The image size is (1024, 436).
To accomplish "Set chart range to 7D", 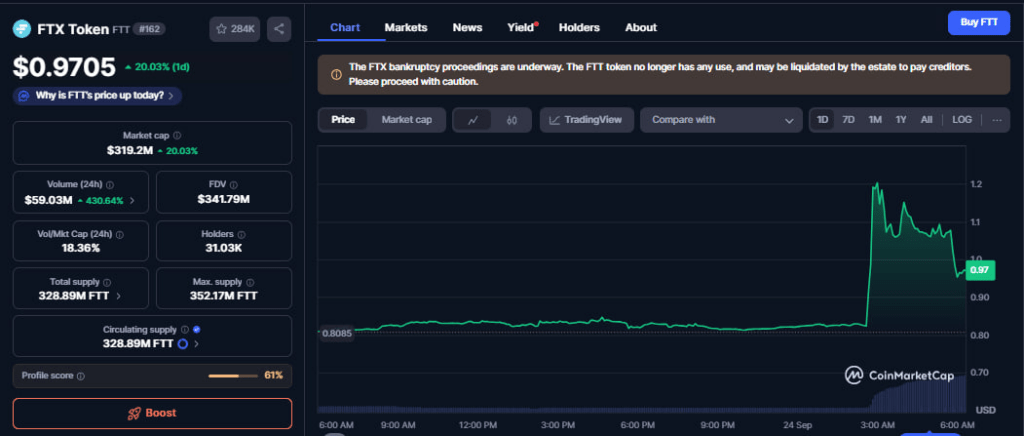I will [848, 119].
